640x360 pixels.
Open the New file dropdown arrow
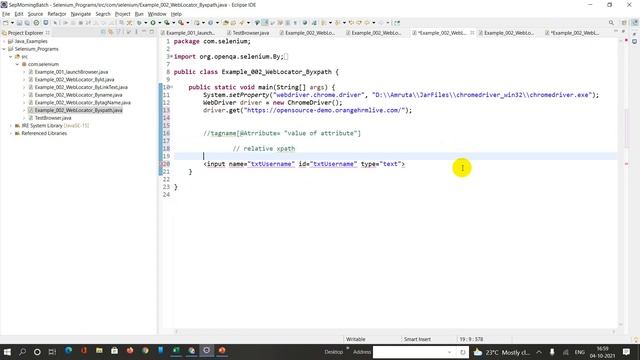pos(12,23)
